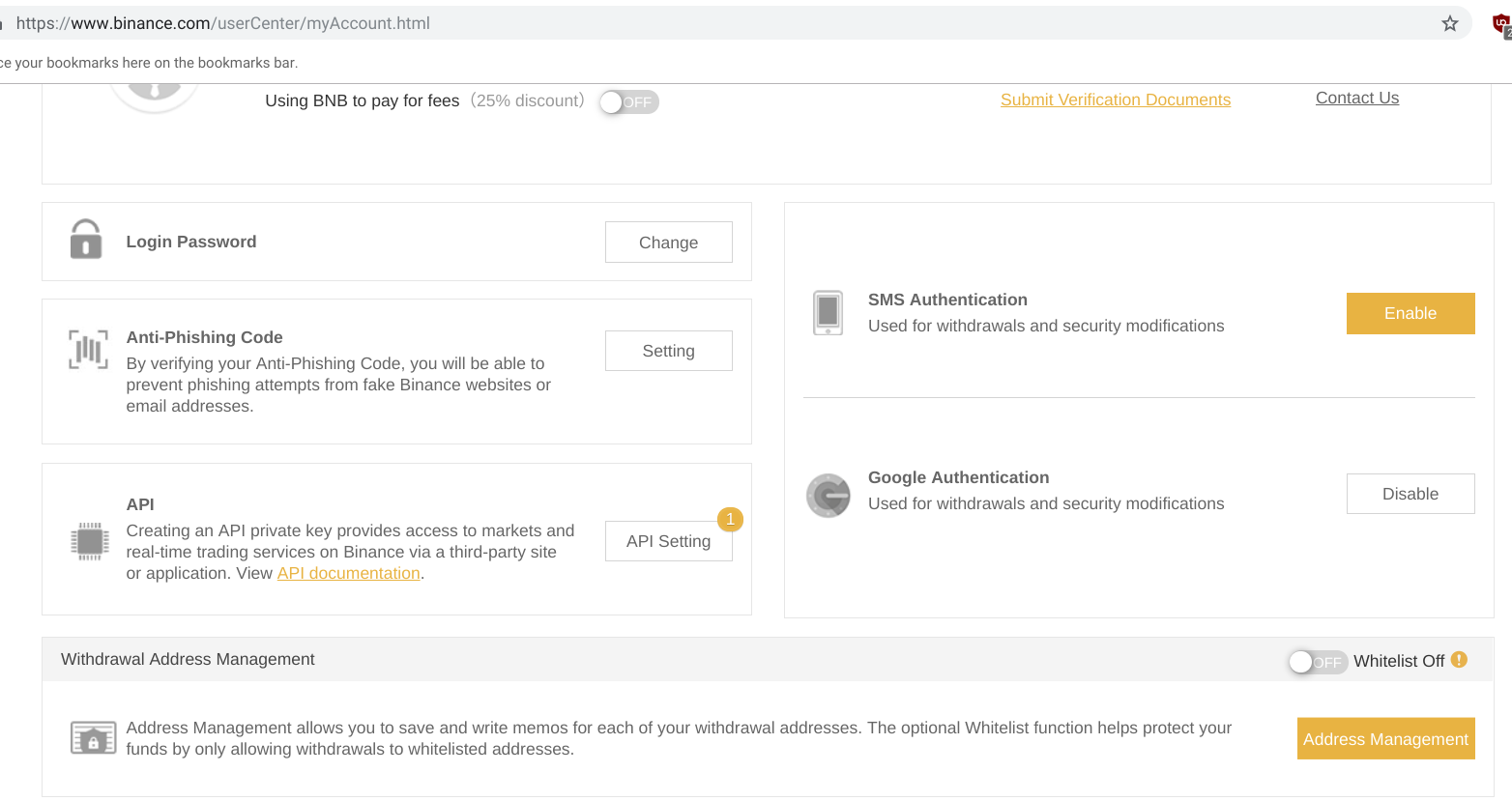Viewport: 1512px width, 801px height.
Task: Change the login password
Action: (669, 243)
